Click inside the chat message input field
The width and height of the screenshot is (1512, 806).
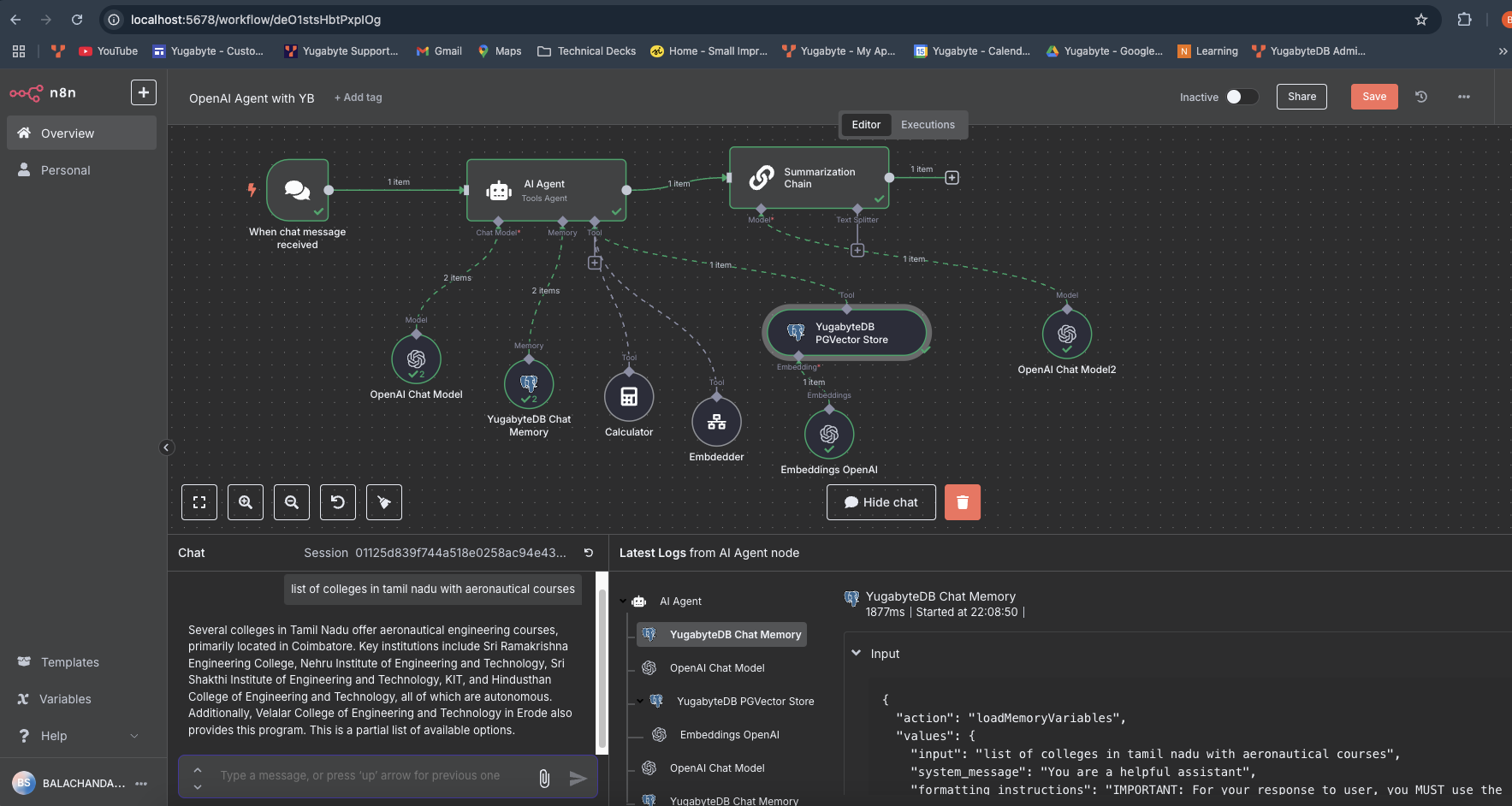pos(368,775)
